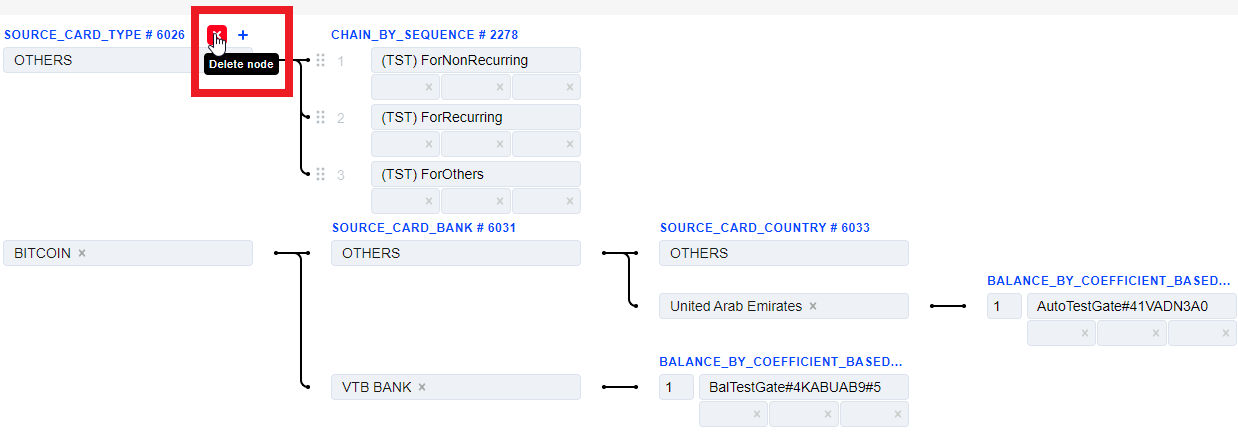
Task: Click the drag handle beside row 2
Action: click(321, 117)
